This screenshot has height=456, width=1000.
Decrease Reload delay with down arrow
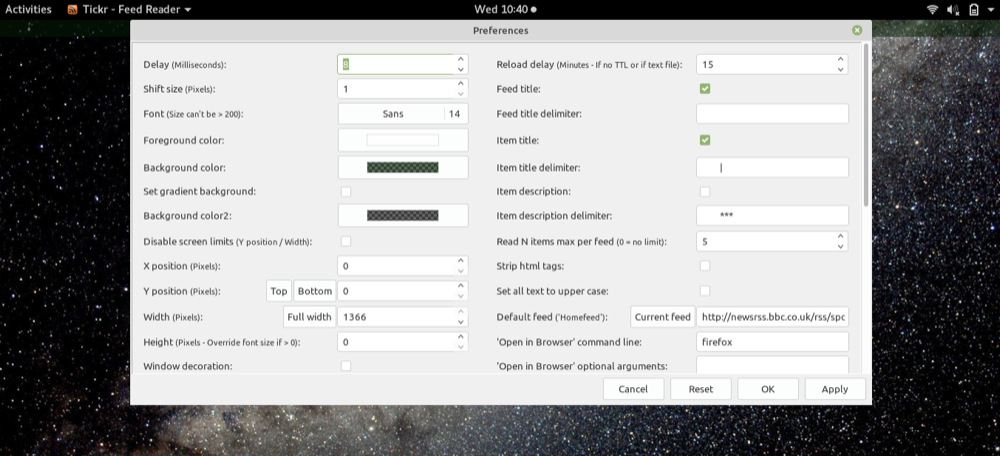tap(841, 70)
